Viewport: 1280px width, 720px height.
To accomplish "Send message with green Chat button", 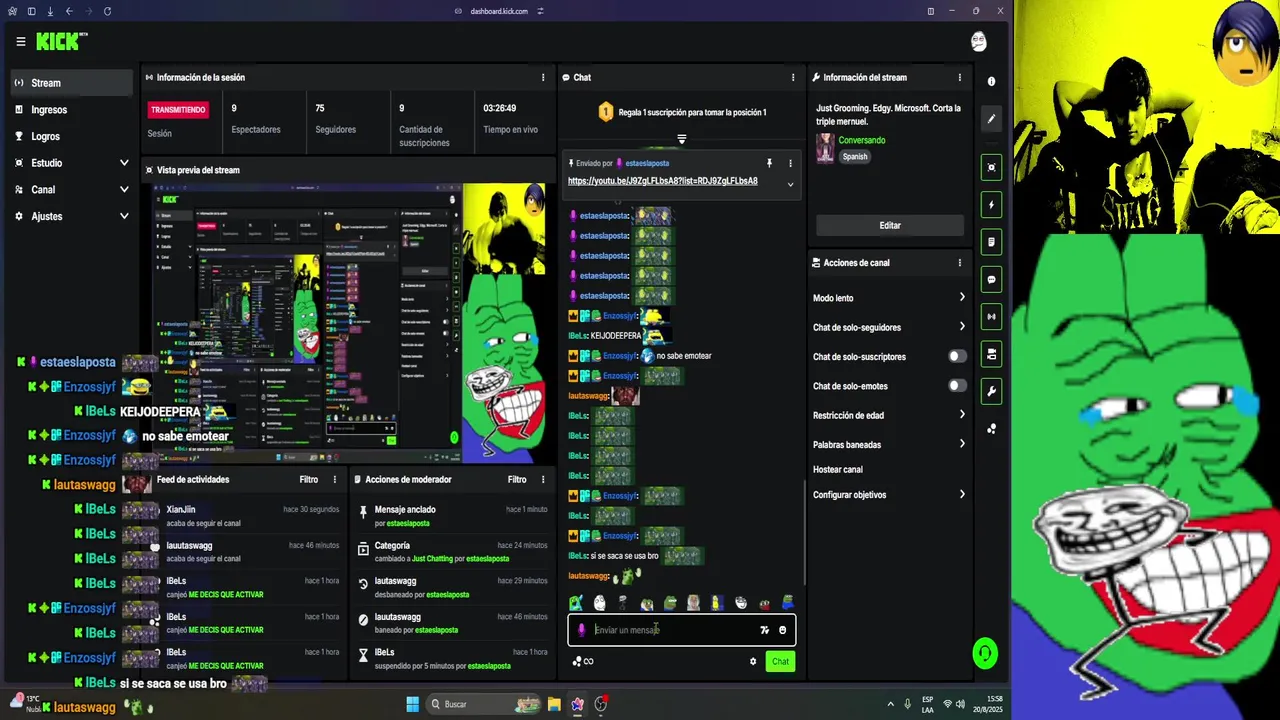I will pos(780,661).
